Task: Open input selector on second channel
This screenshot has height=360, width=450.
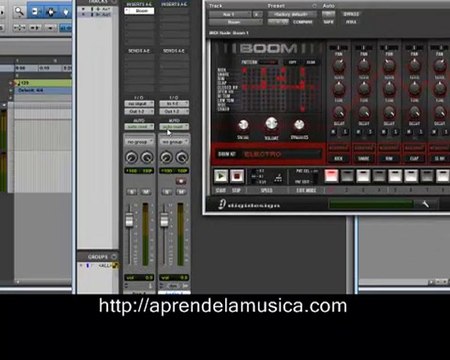Action: tap(174, 104)
